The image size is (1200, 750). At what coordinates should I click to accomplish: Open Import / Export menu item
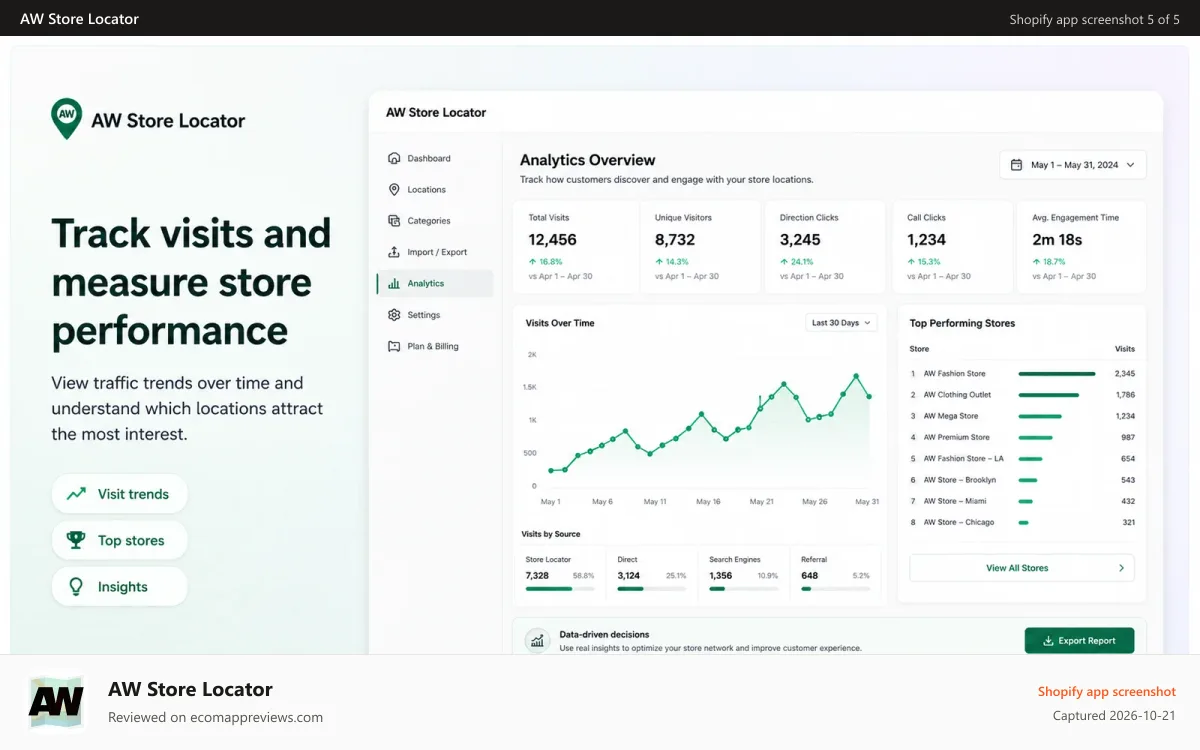pyautogui.click(x=435, y=252)
